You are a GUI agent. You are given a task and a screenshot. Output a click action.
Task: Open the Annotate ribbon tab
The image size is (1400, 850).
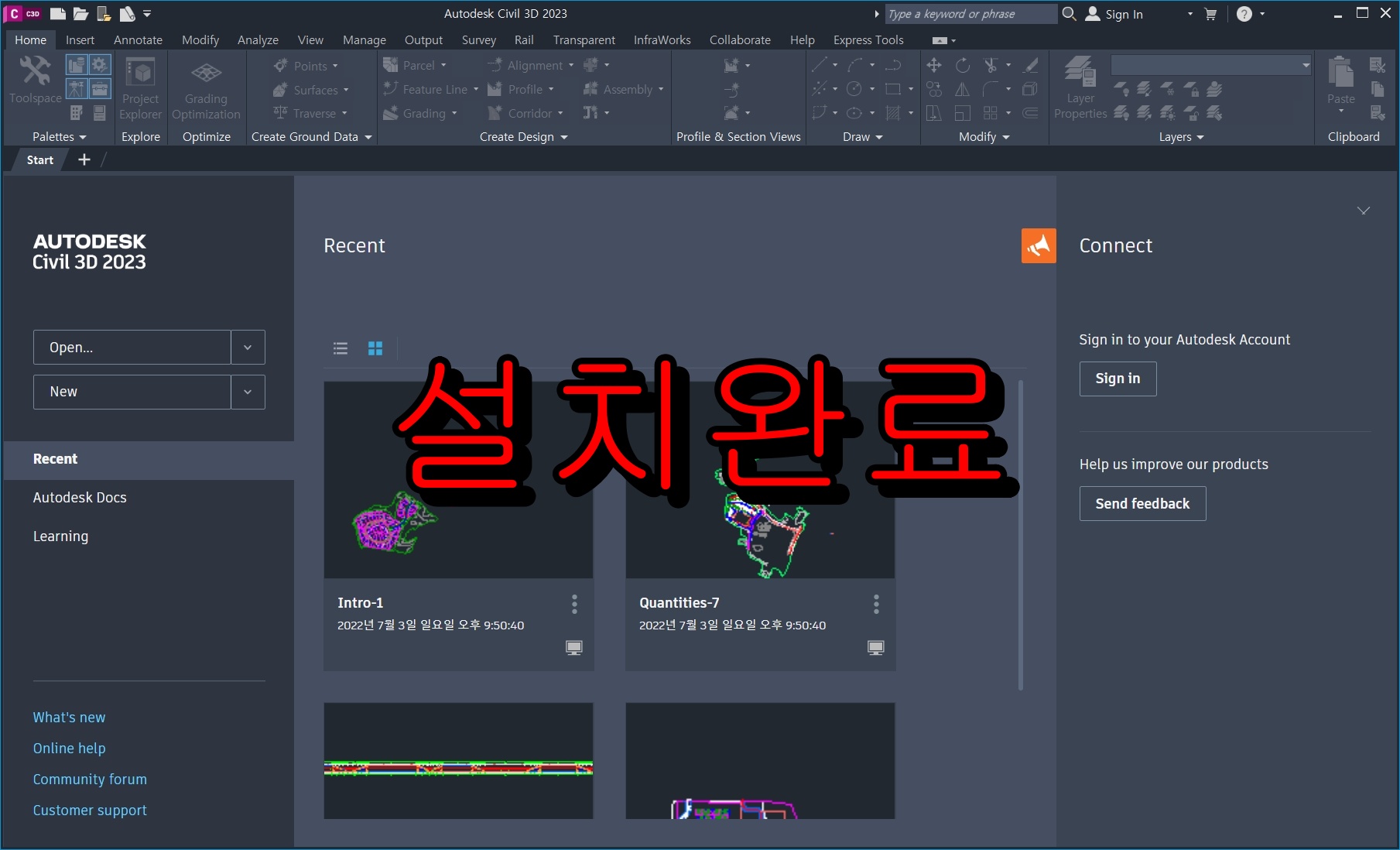coord(138,39)
